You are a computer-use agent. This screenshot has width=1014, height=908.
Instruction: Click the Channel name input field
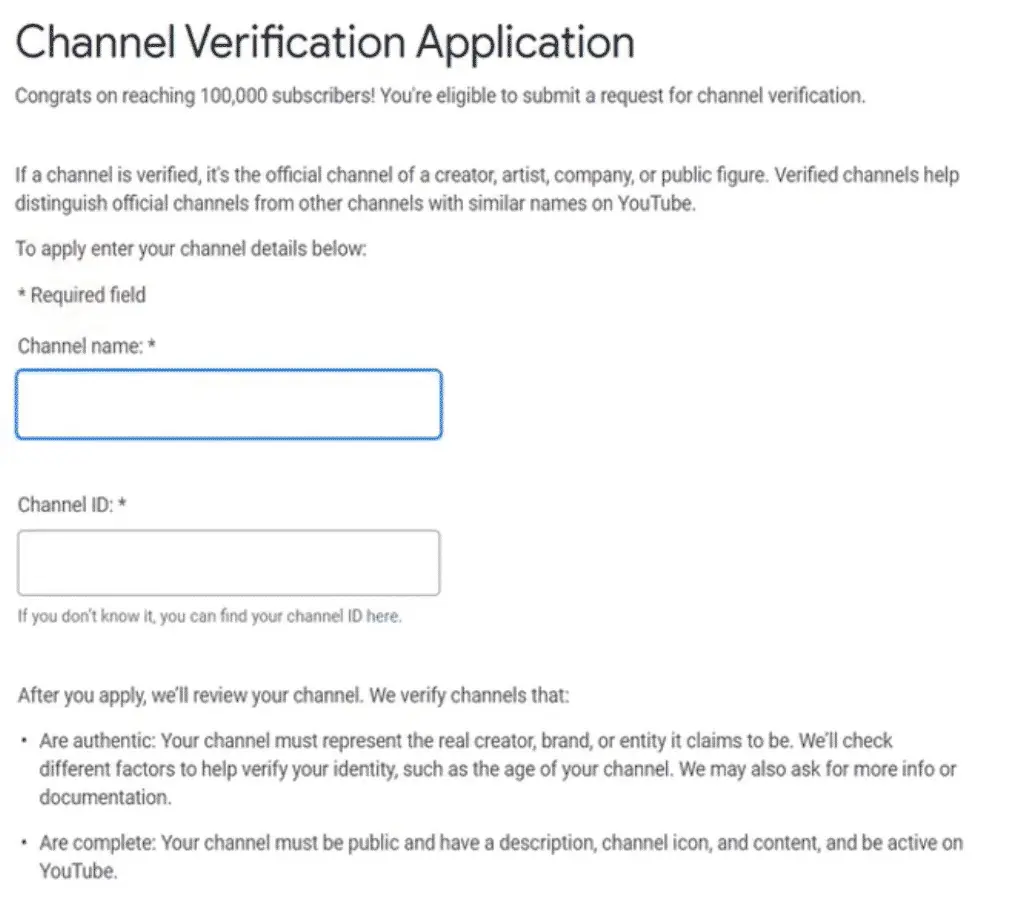tap(228, 404)
